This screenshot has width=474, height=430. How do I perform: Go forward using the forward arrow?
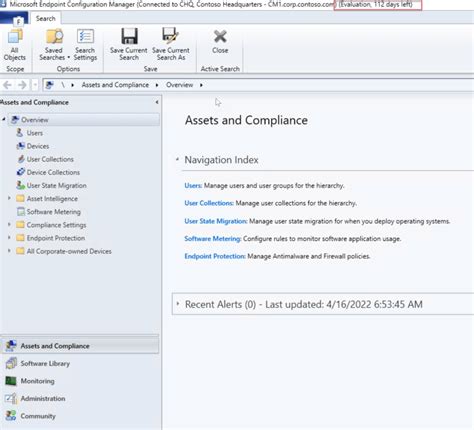[x=22, y=85]
